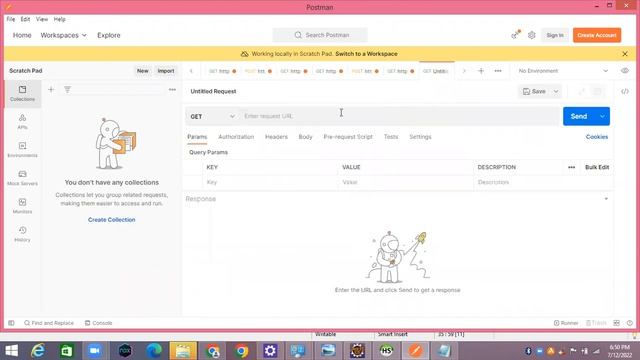The image size is (640, 360).
Task: Switch to the Headers tab
Action: pos(276,137)
